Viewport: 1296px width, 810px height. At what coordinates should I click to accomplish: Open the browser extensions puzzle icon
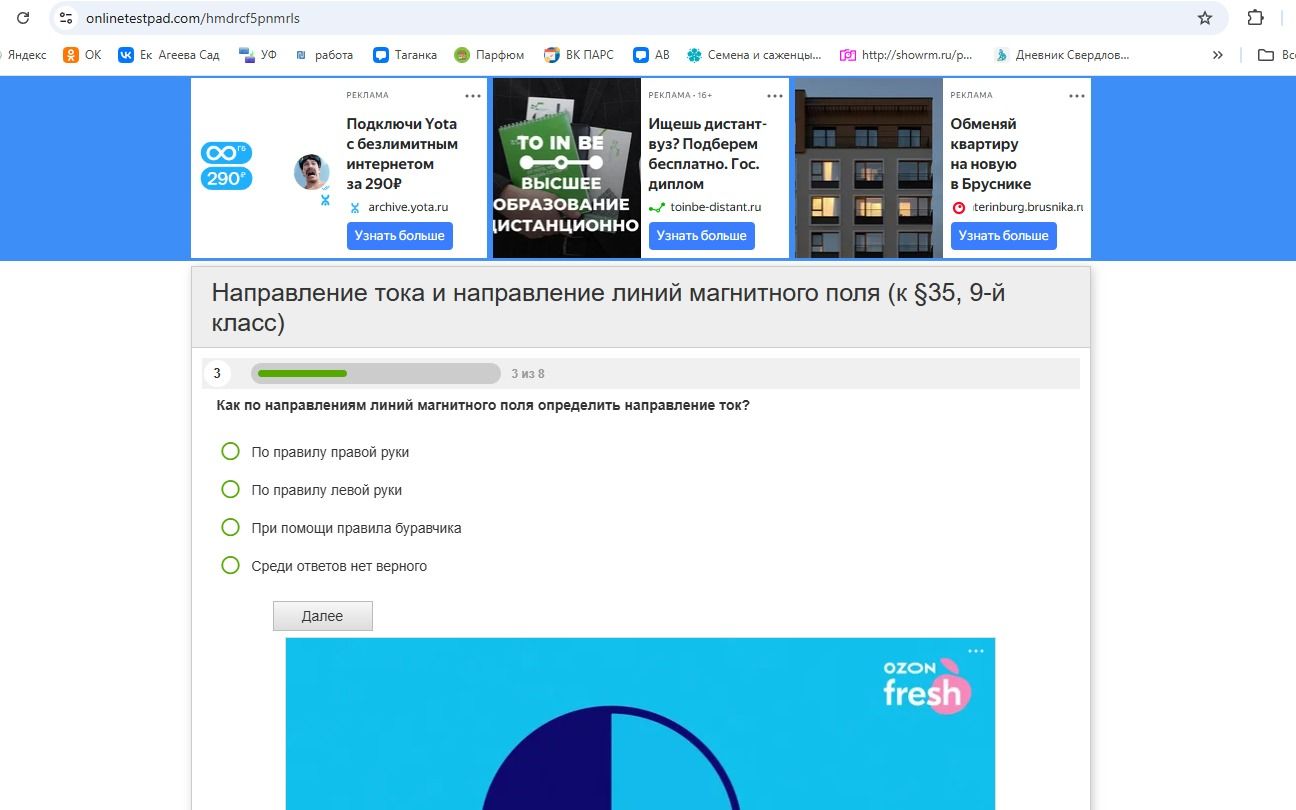1255,18
